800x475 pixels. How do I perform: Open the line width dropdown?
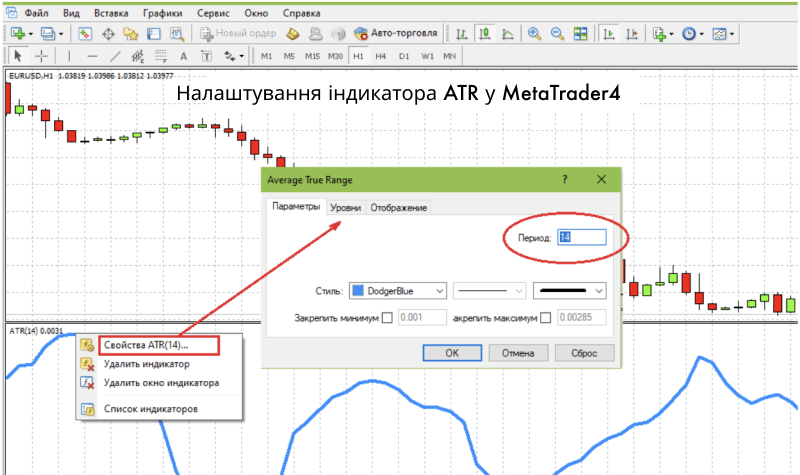[x=569, y=291]
